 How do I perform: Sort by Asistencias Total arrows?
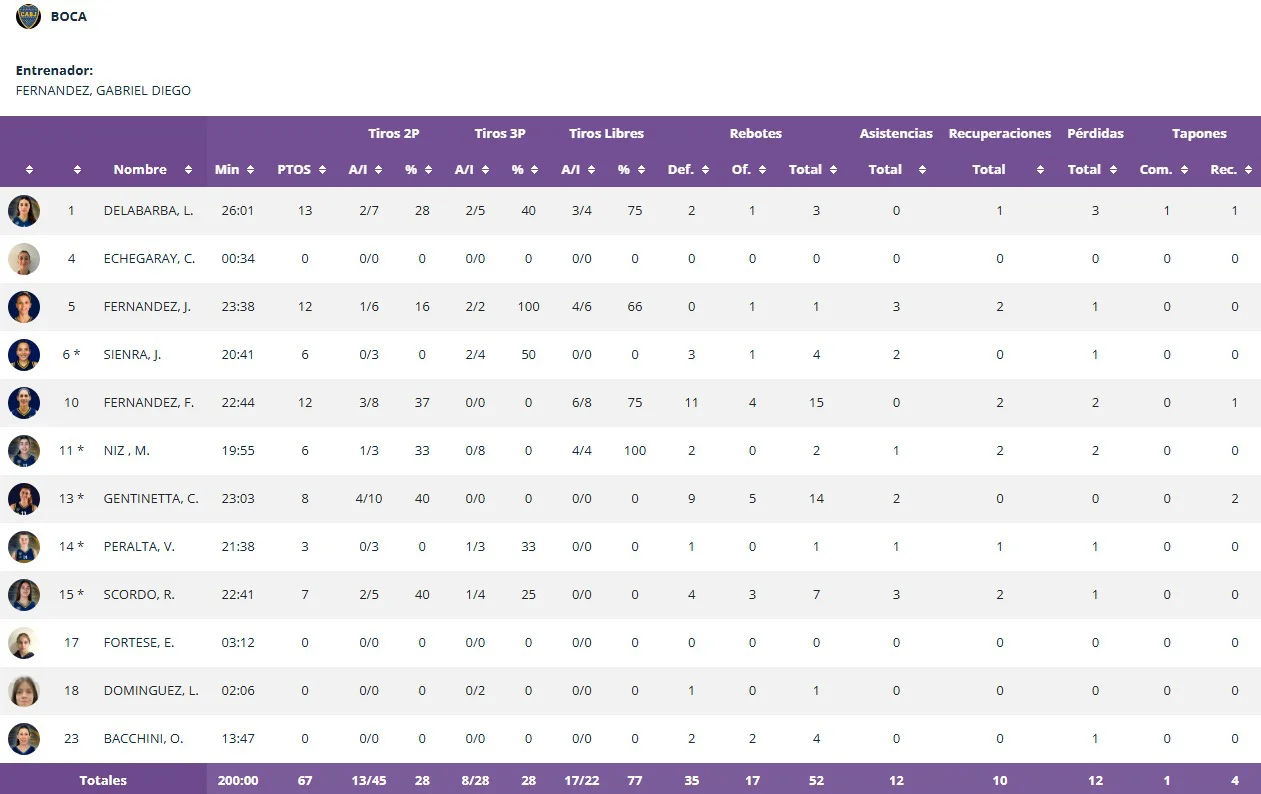pyautogui.click(x=920, y=170)
